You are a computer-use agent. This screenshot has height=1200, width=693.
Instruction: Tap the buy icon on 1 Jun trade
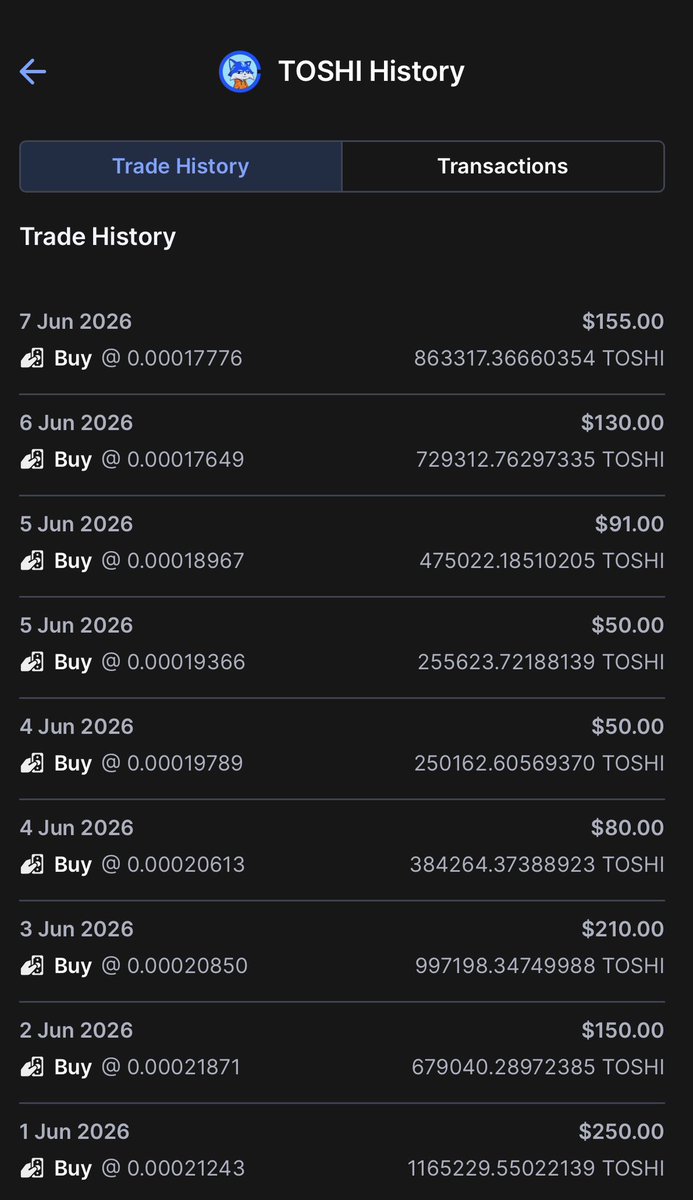pos(32,1168)
